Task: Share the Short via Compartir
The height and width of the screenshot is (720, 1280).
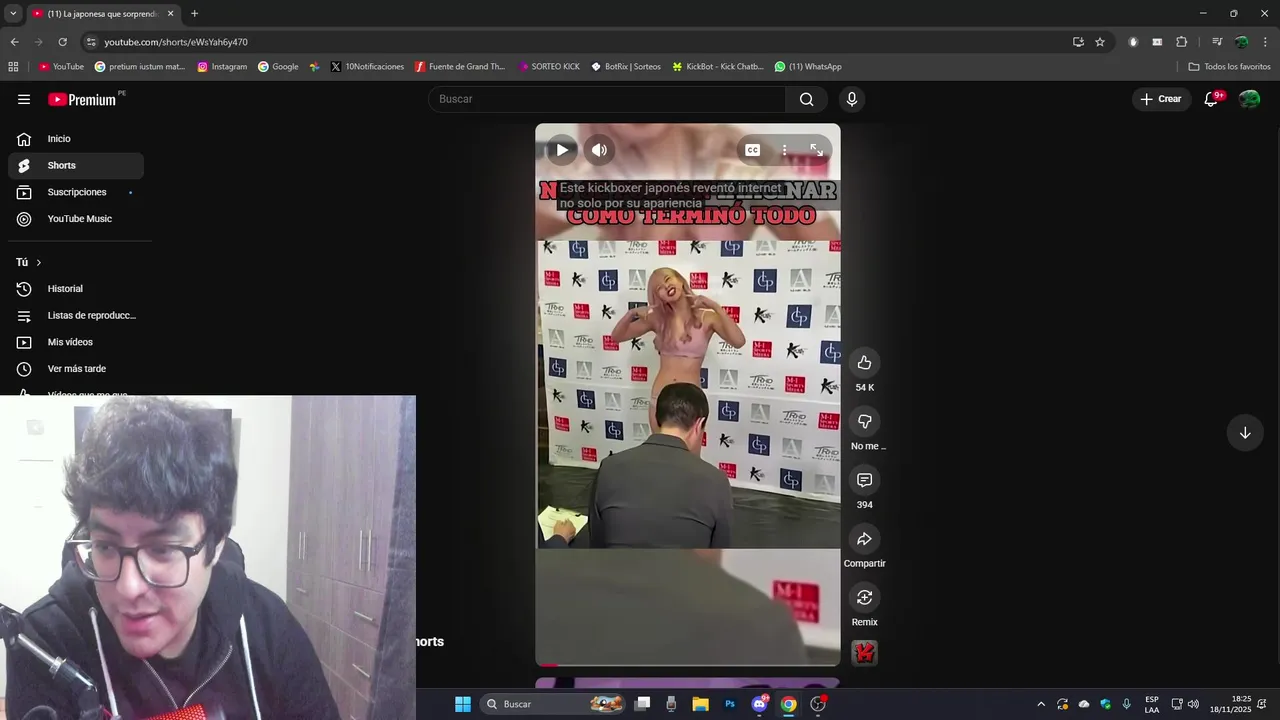Action: [x=864, y=539]
